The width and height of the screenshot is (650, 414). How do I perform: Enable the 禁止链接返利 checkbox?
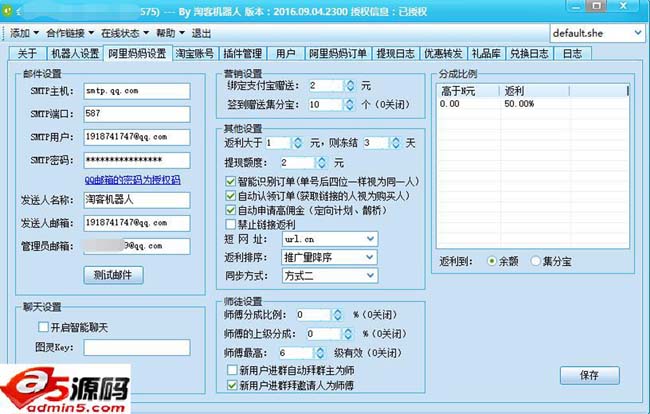[230, 225]
